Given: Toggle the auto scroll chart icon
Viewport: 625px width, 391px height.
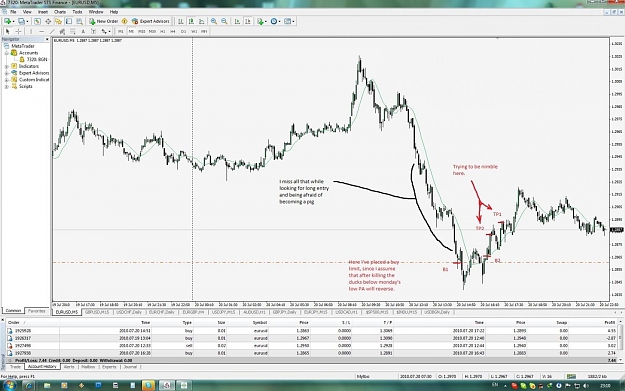Looking at the screenshot, I should 237,21.
